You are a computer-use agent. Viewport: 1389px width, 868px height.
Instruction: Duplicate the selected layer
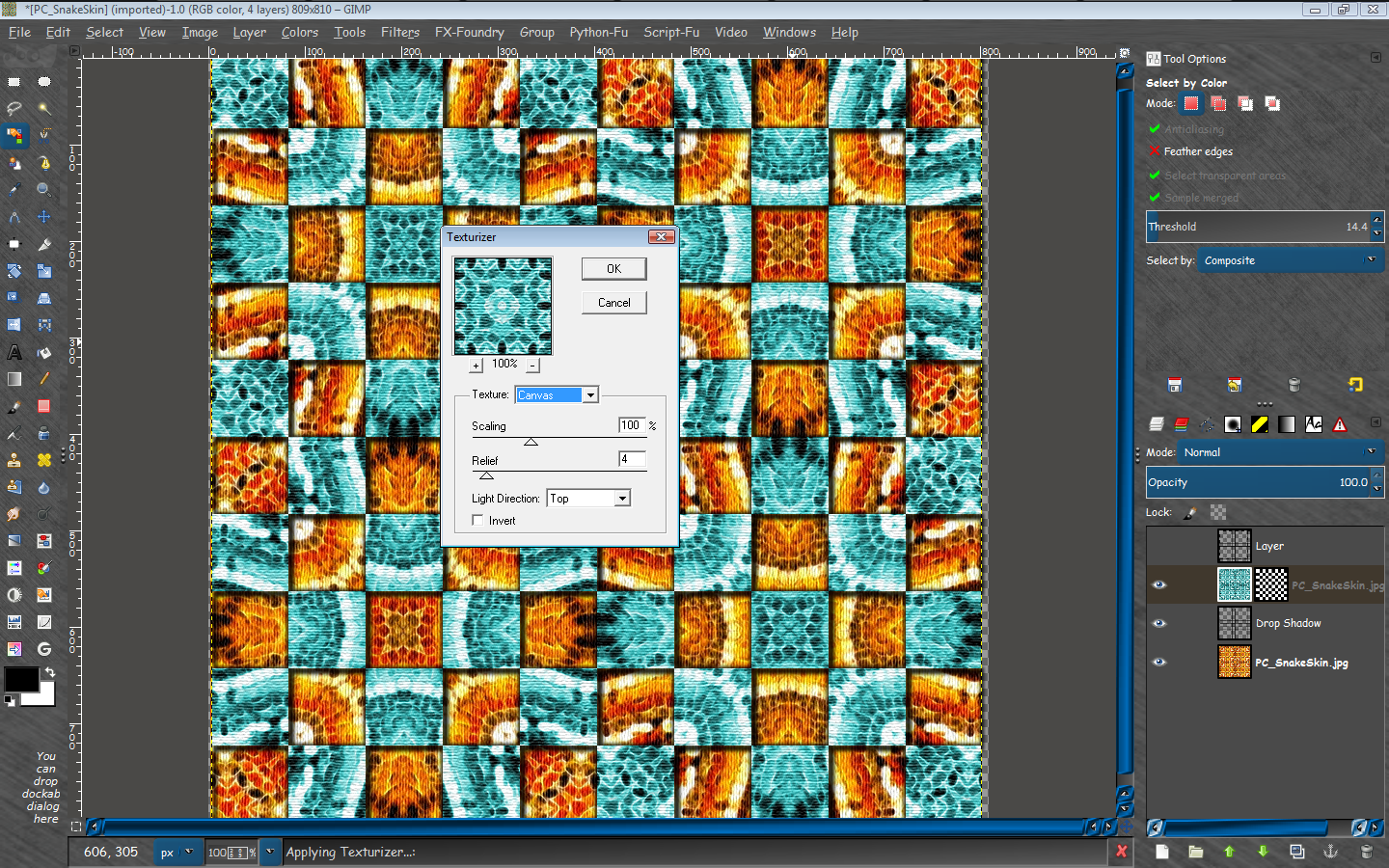click(1297, 852)
